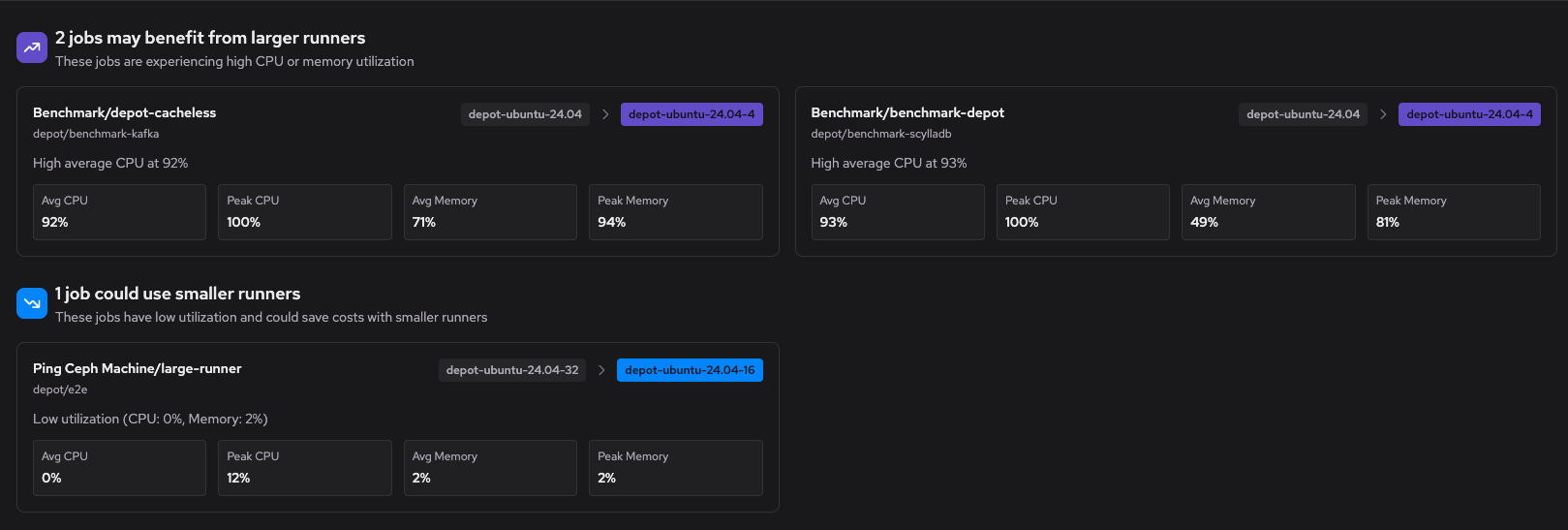
Task: Click the gray depot-ubuntu-24.04-32 current runner badge
Action: click(x=511, y=370)
